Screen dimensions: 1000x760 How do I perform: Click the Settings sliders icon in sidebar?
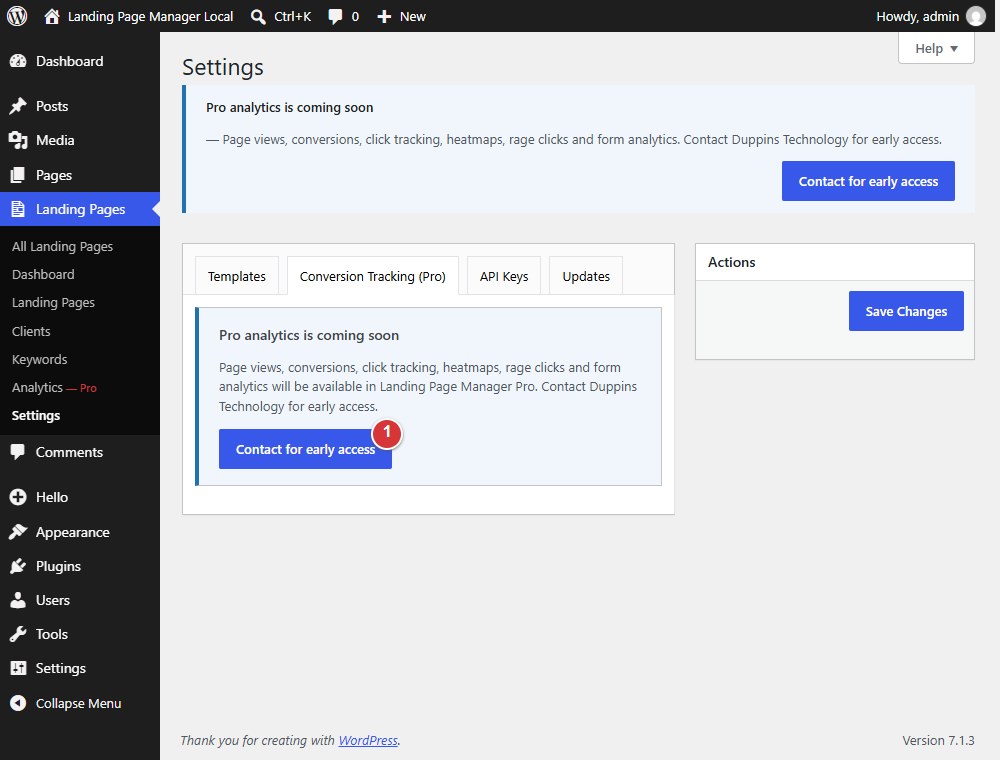pyautogui.click(x=18, y=668)
